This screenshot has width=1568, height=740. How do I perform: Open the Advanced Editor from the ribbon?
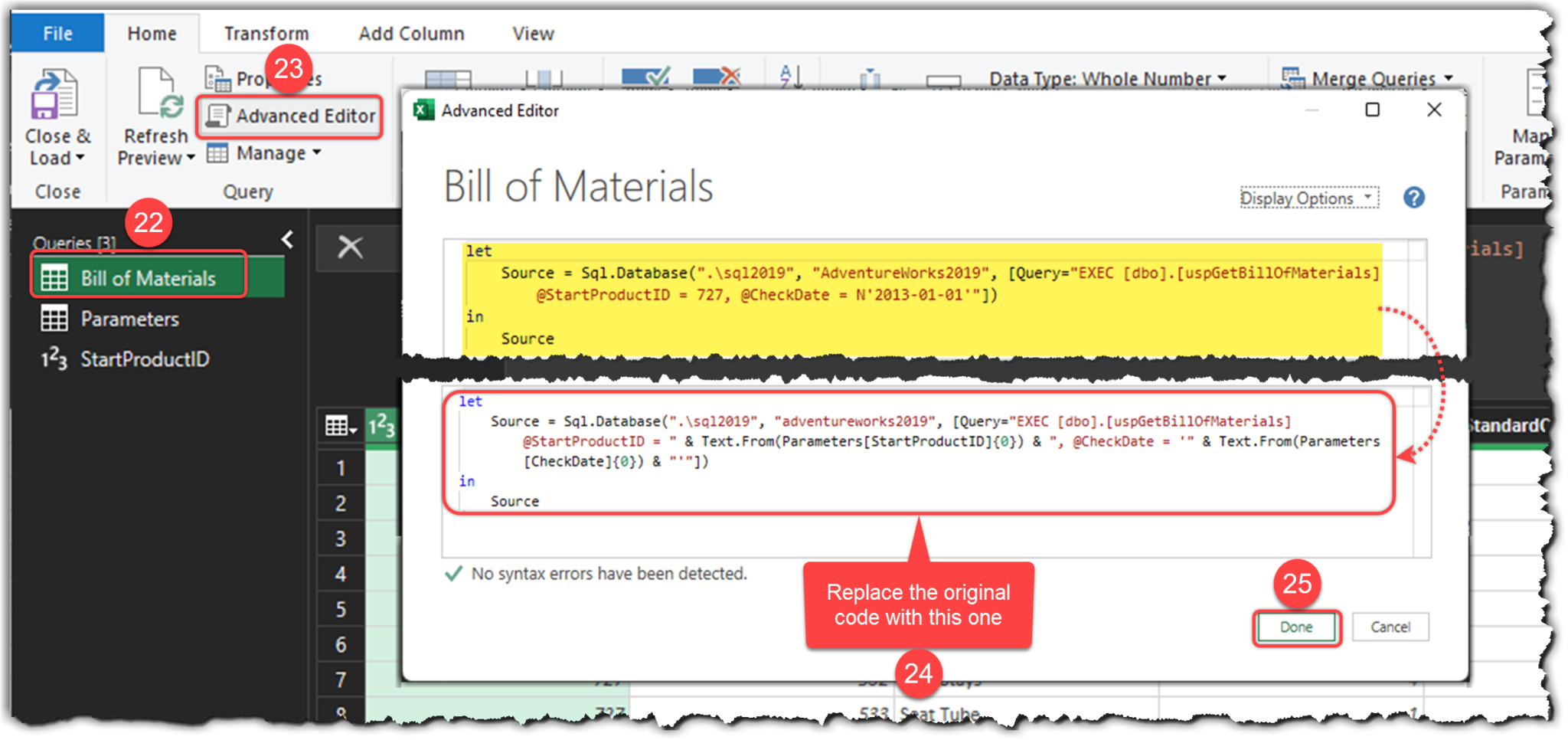(x=290, y=116)
